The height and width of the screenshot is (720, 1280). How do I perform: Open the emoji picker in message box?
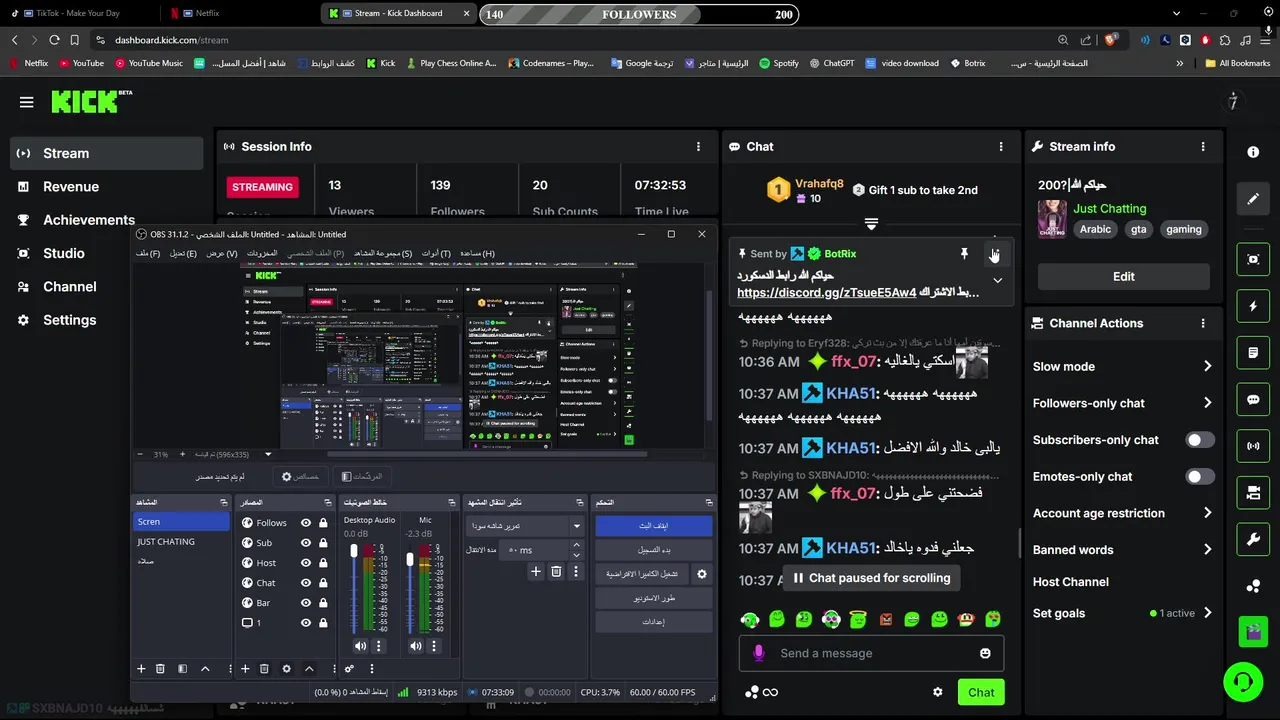985,653
